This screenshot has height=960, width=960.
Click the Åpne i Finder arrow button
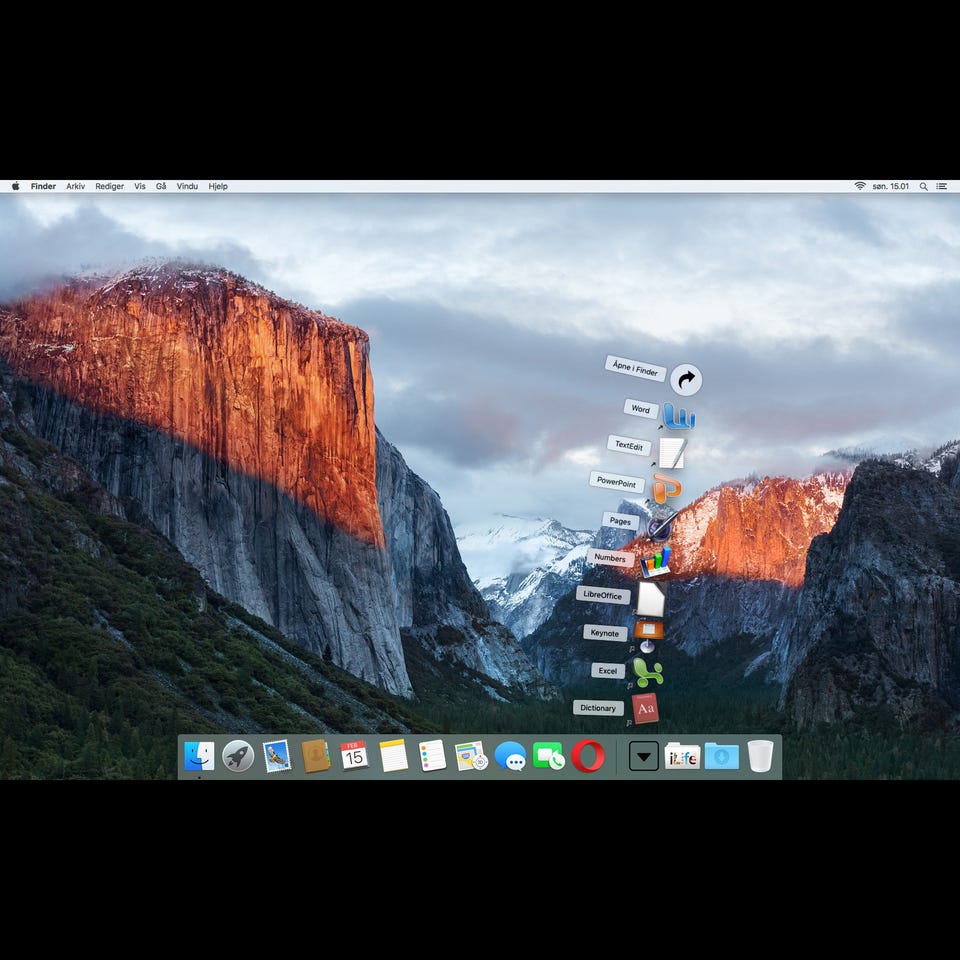[686, 380]
